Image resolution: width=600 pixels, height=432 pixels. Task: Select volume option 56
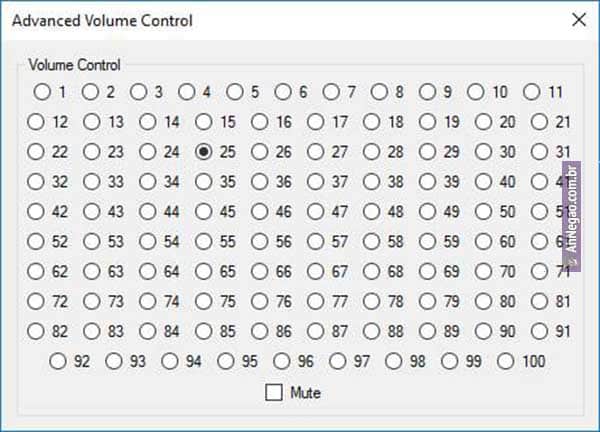click(x=260, y=242)
